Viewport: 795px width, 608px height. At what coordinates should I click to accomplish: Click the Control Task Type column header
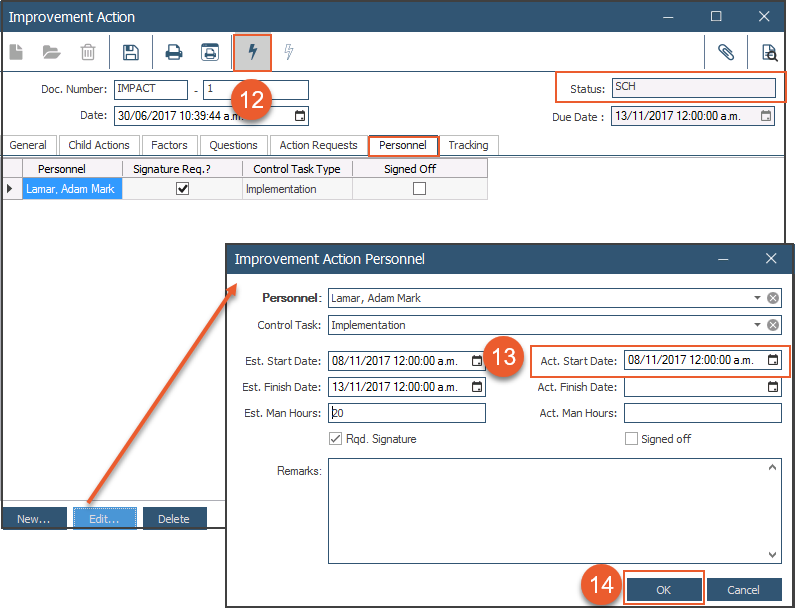click(297, 169)
